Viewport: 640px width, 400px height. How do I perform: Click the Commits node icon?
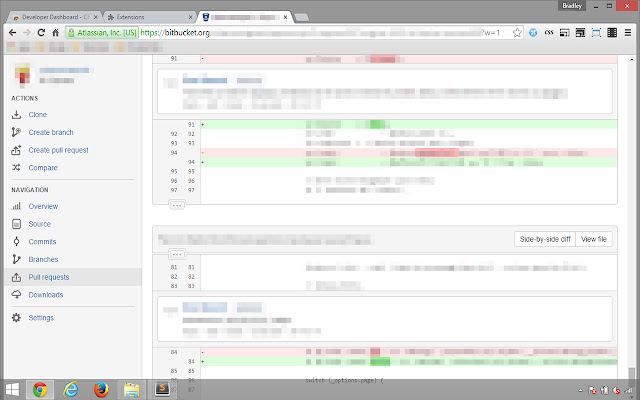tap(16, 242)
